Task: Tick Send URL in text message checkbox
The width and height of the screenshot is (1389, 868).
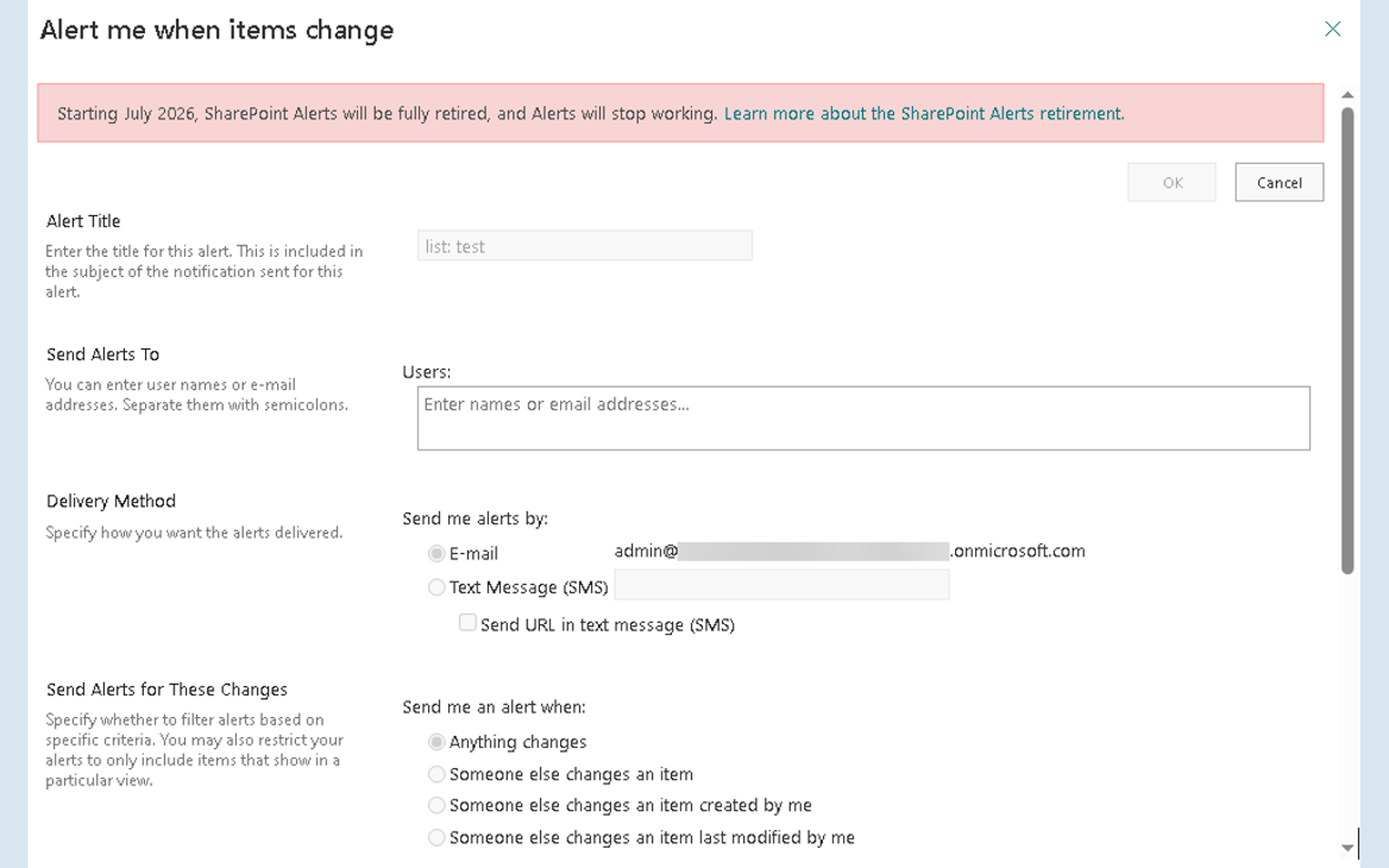Action: [x=468, y=623]
